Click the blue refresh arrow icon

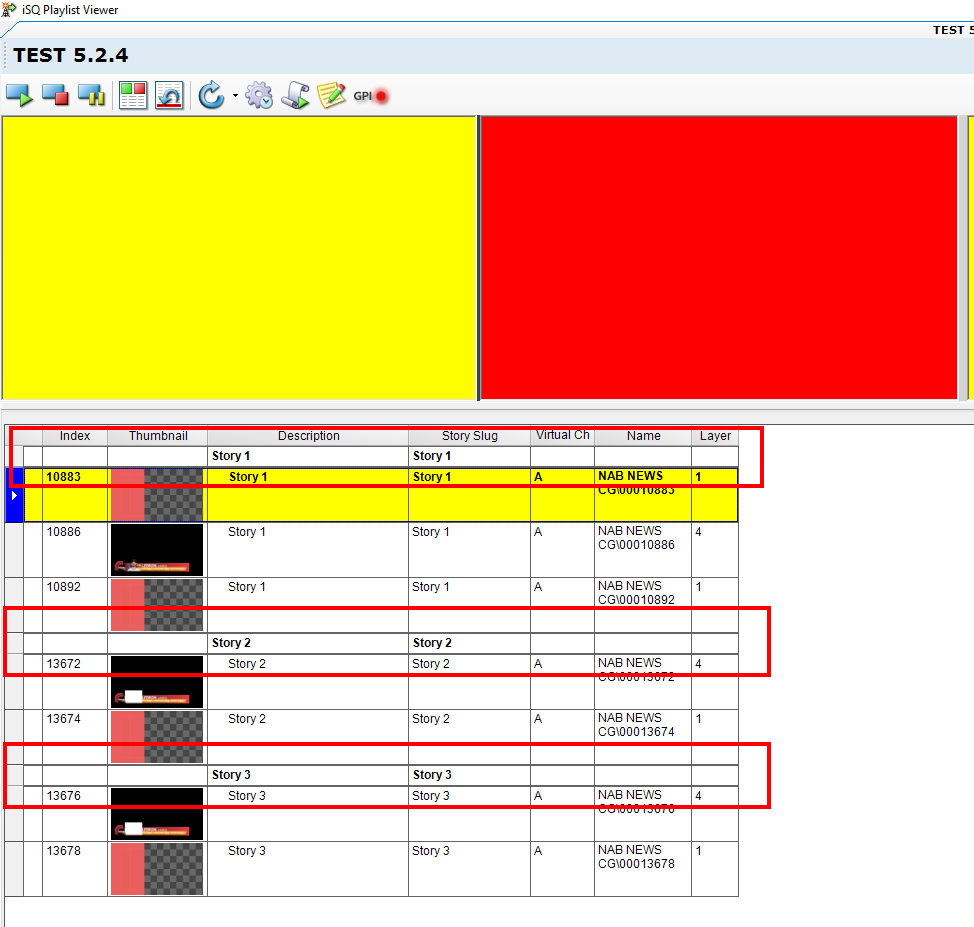(211, 96)
